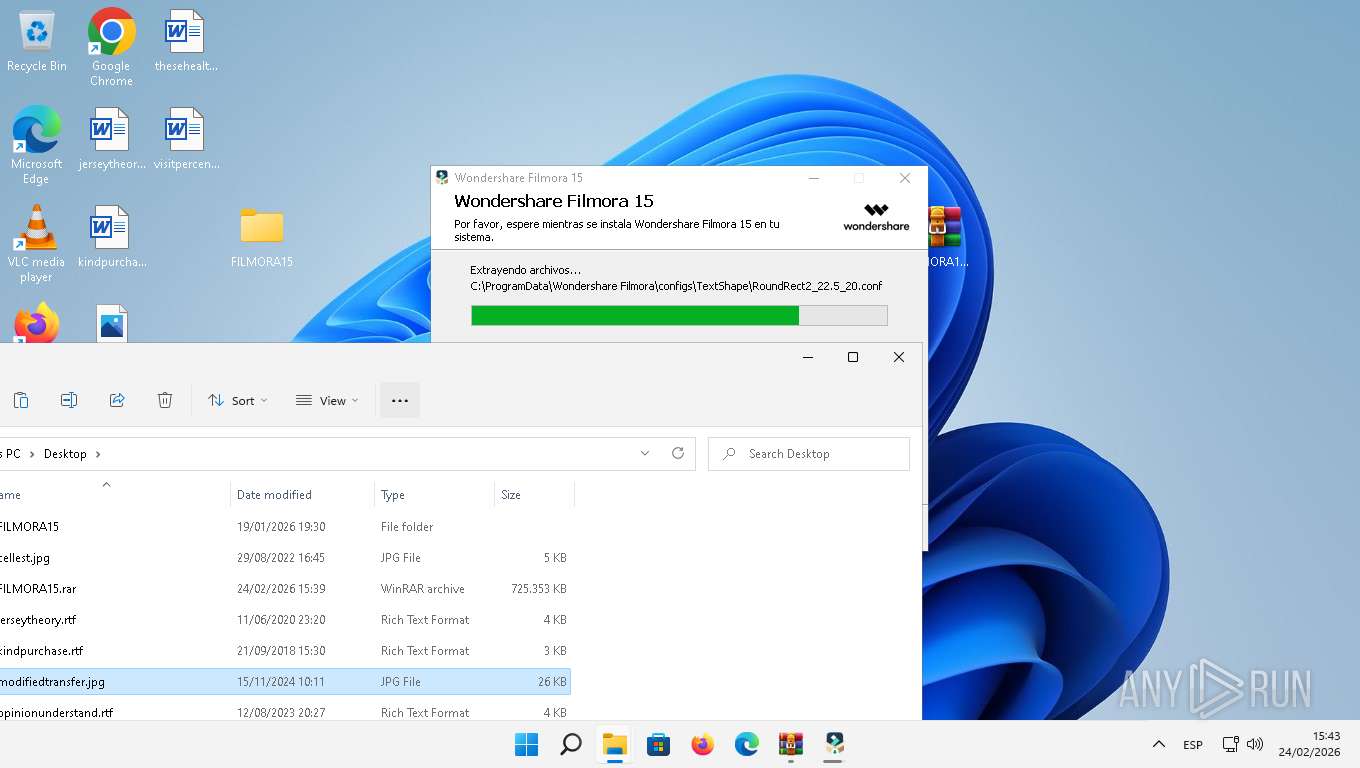Click the Wondershare logo in installer
This screenshot has width=1360, height=768.
coord(876,217)
